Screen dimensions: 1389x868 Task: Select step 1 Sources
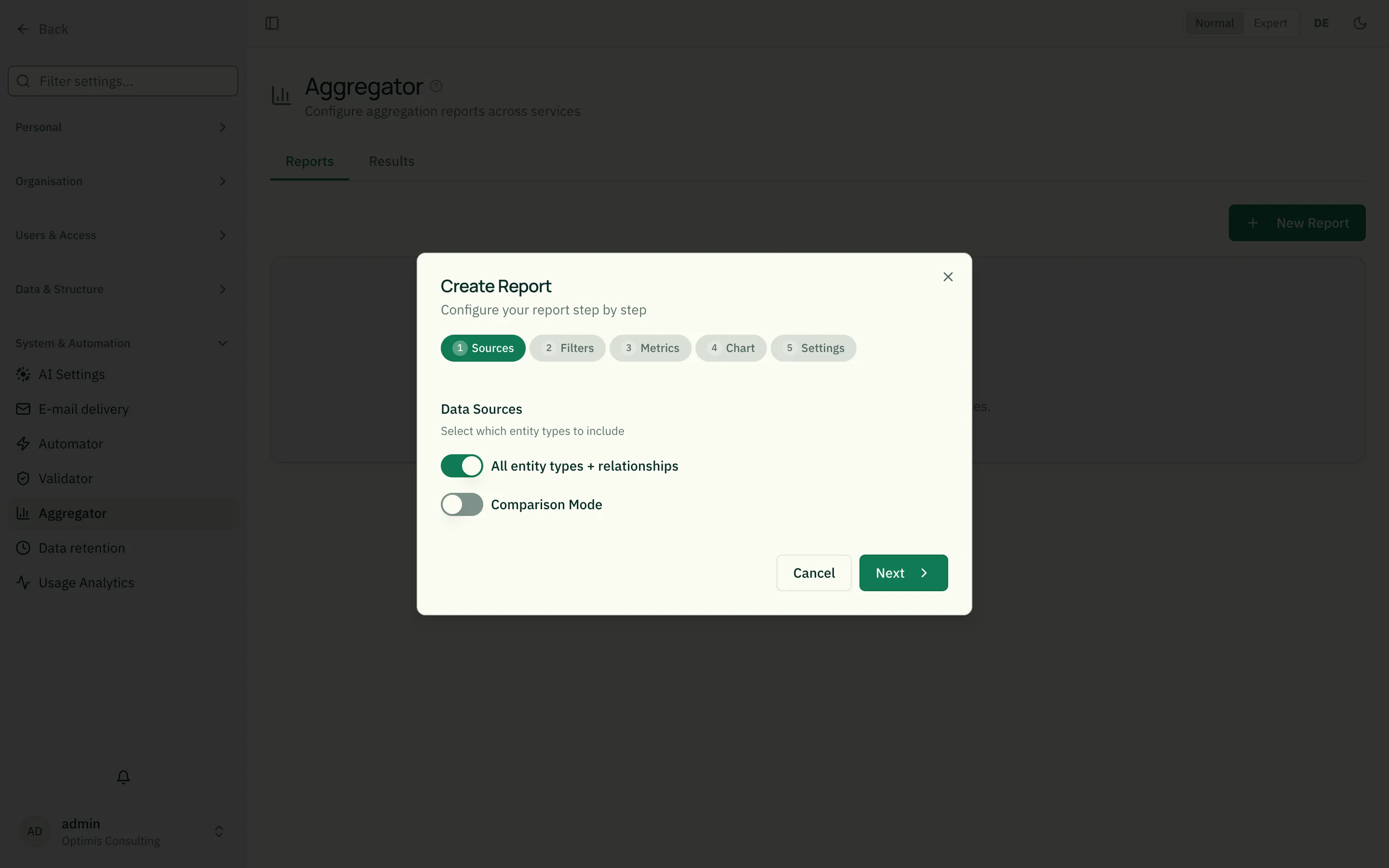pos(483,348)
